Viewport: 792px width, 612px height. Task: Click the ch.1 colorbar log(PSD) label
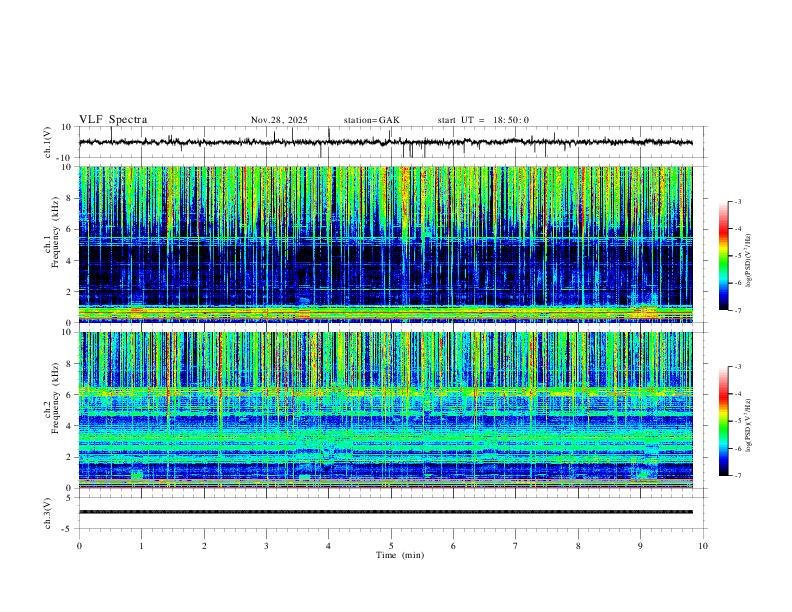tap(748, 261)
